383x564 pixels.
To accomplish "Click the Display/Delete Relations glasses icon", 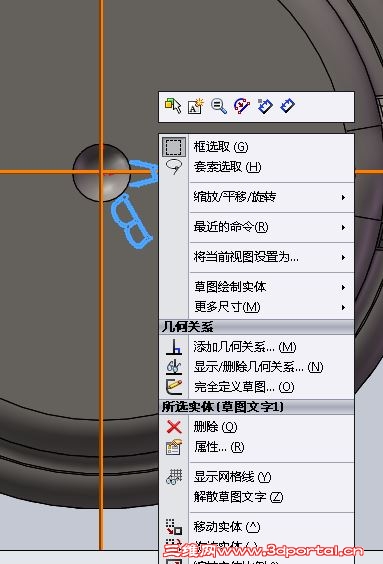I will [x=174, y=367].
